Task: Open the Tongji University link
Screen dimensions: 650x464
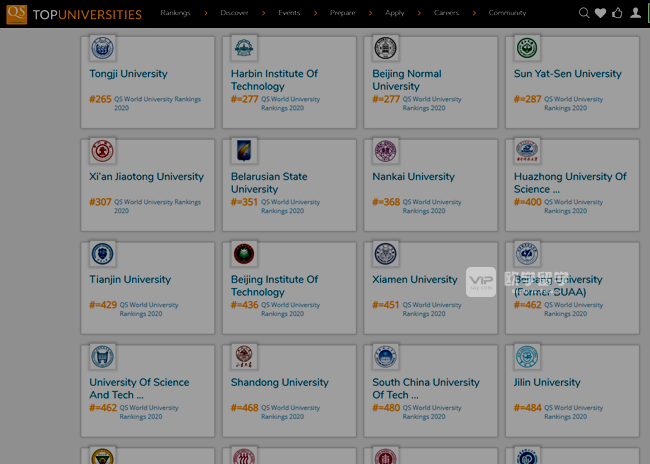Action: pos(129,74)
